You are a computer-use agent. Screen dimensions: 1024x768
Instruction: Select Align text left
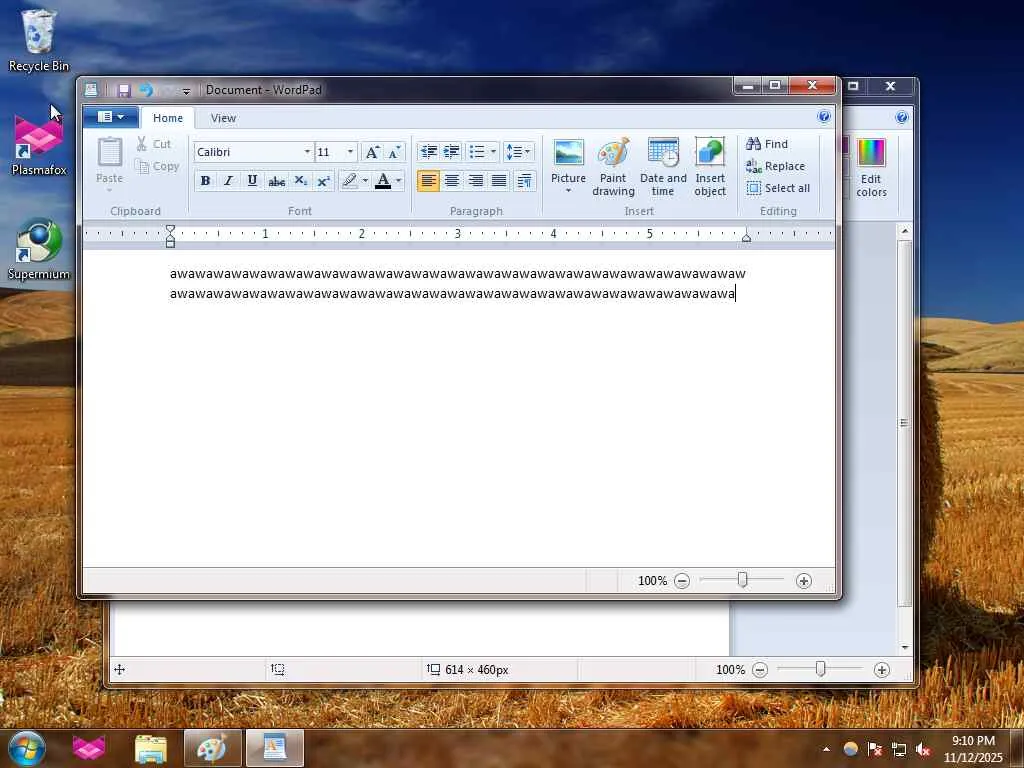click(x=428, y=181)
